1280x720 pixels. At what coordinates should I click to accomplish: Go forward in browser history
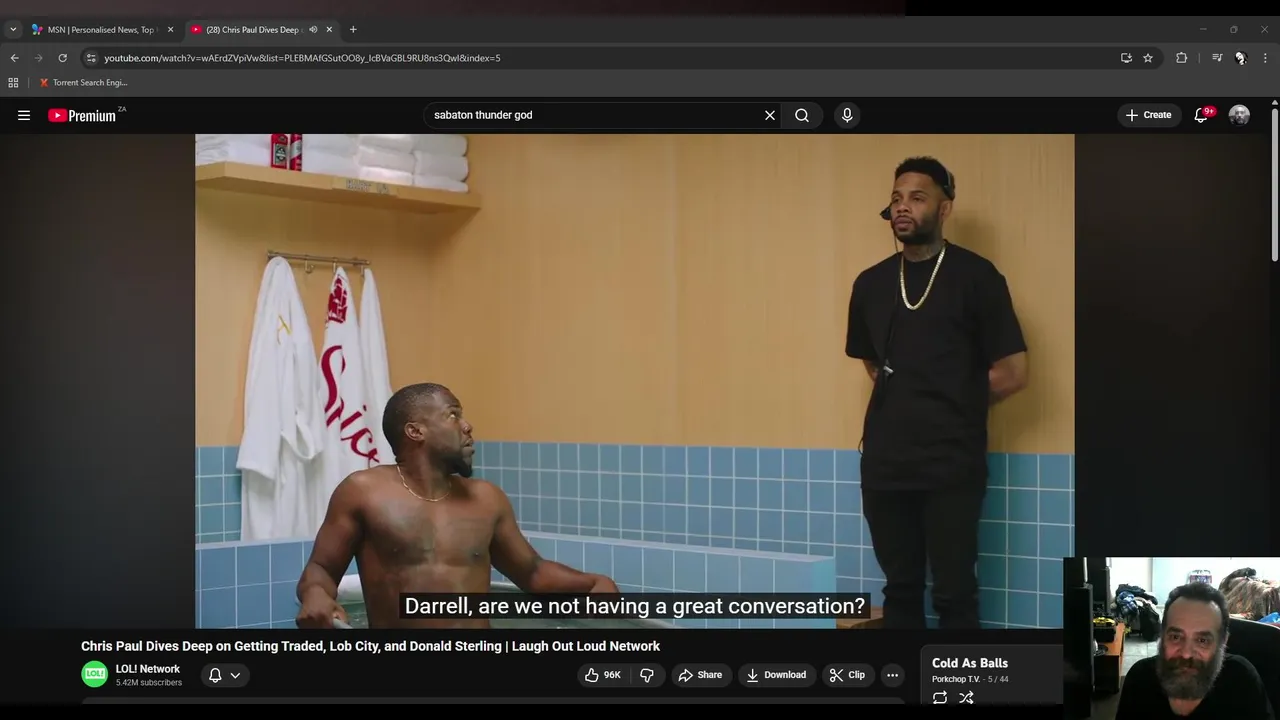point(38,58)
